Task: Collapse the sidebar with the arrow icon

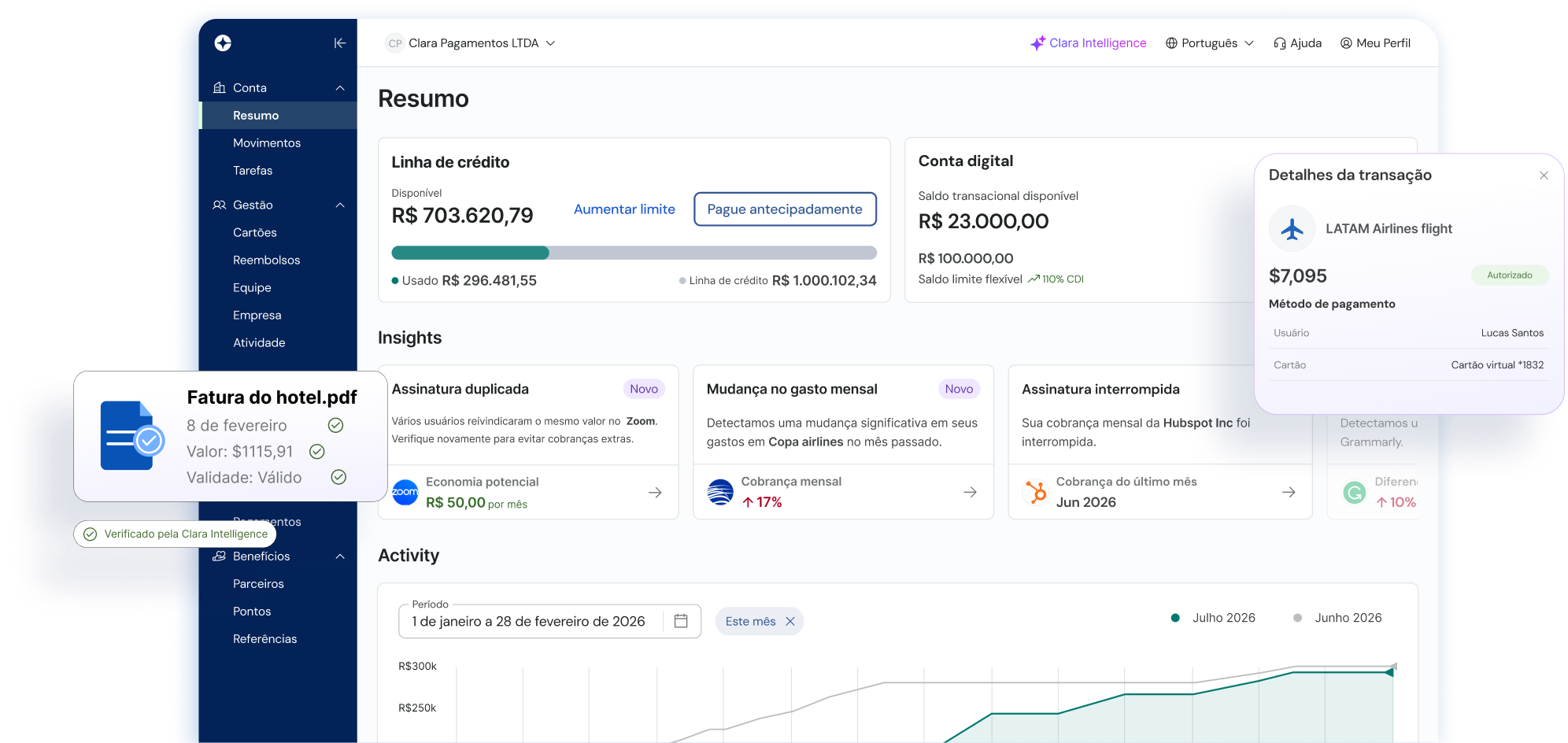Action: coord(340,43)
